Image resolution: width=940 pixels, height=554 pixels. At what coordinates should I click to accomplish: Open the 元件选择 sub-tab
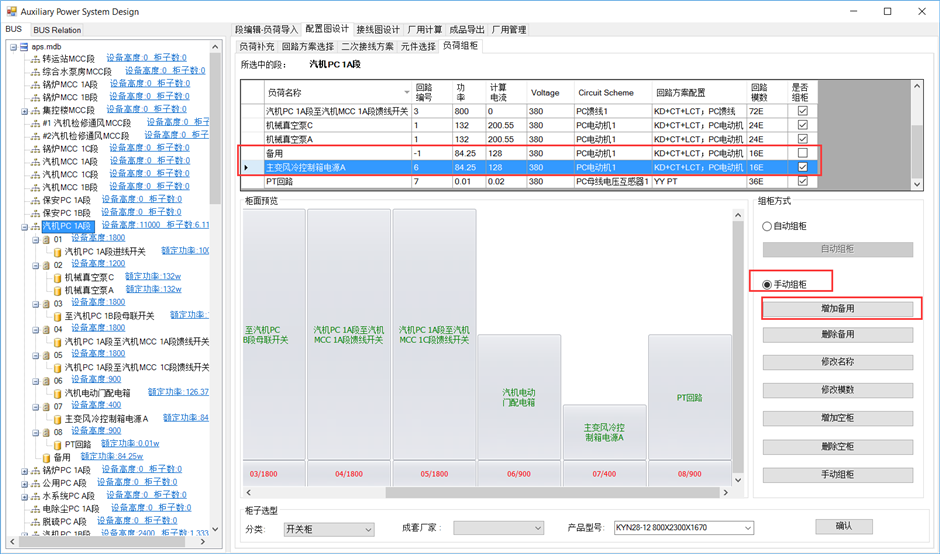click(418, 46)
